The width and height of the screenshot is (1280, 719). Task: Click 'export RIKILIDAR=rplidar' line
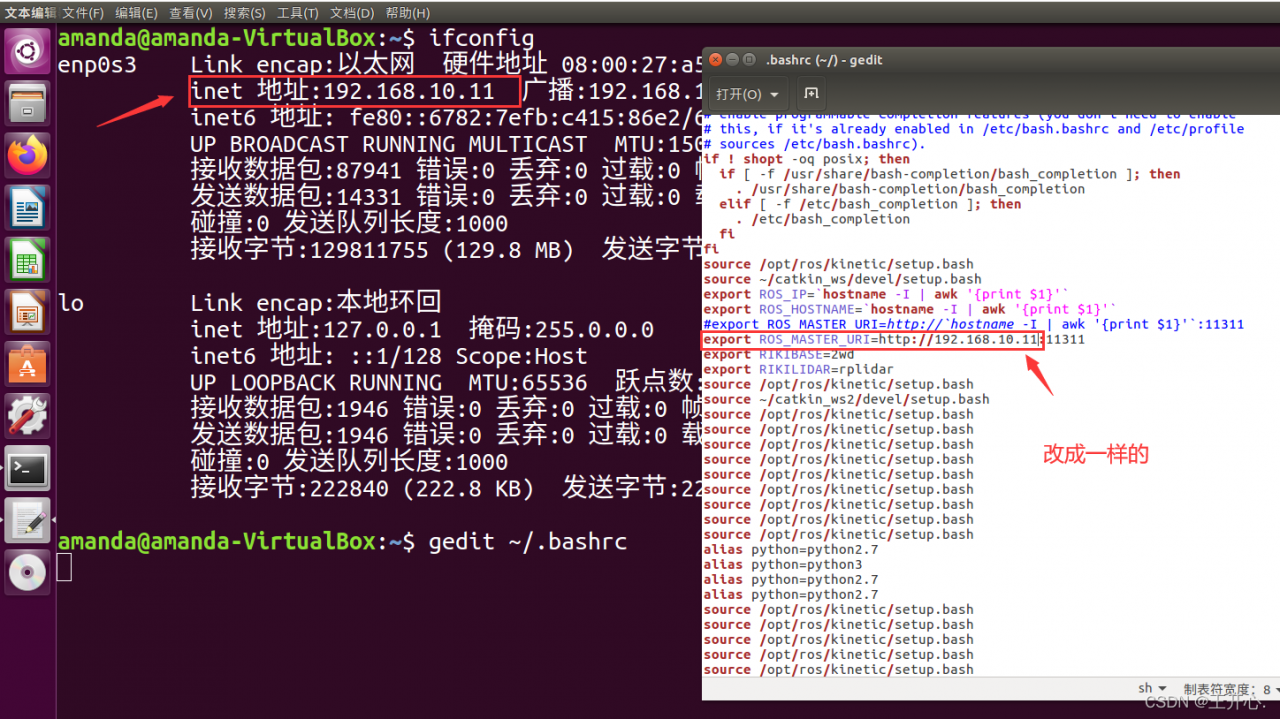pos(798,369)
